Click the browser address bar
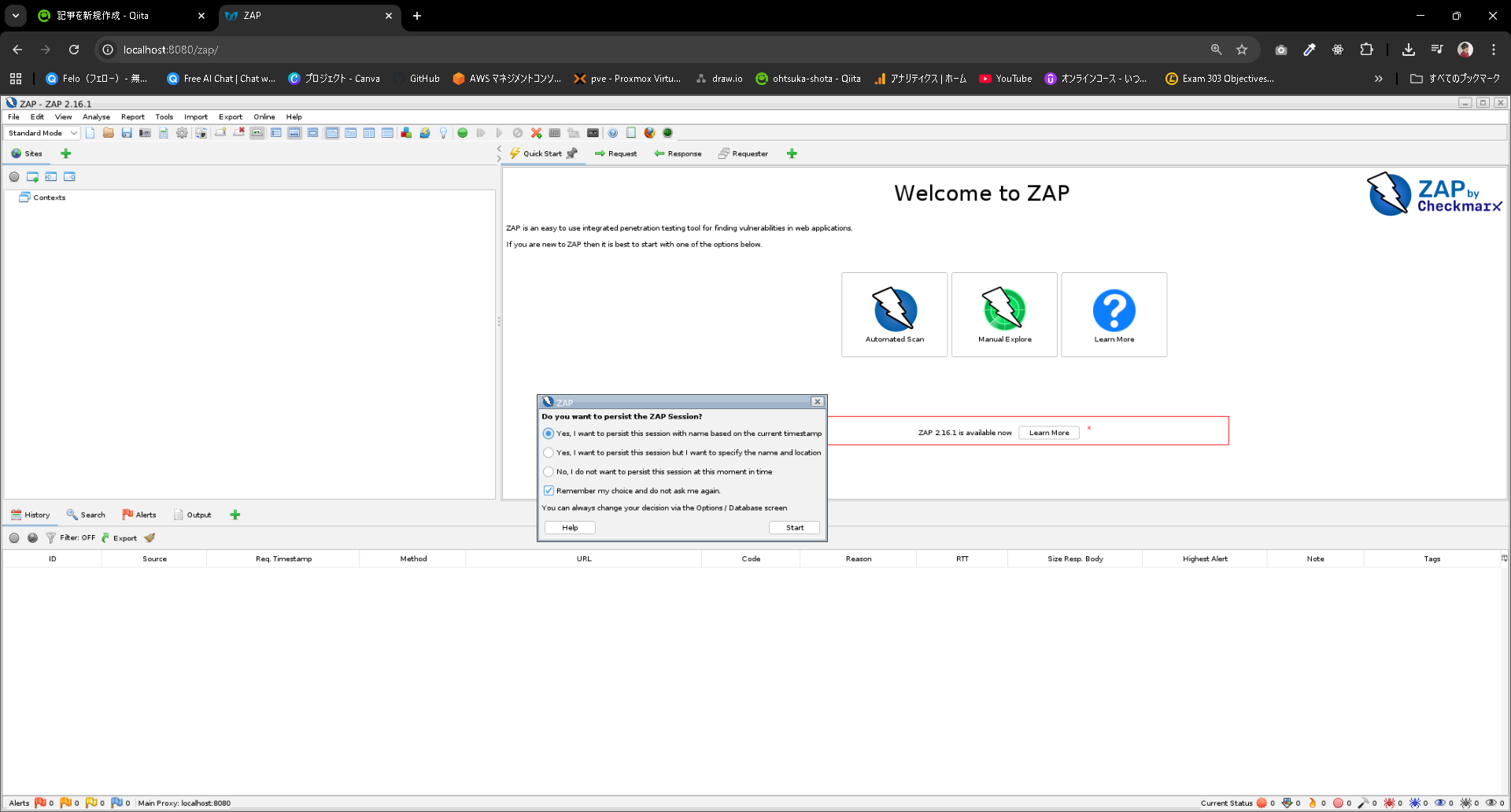The height and width of the screenshot is (812, 1511). point(661,50)
